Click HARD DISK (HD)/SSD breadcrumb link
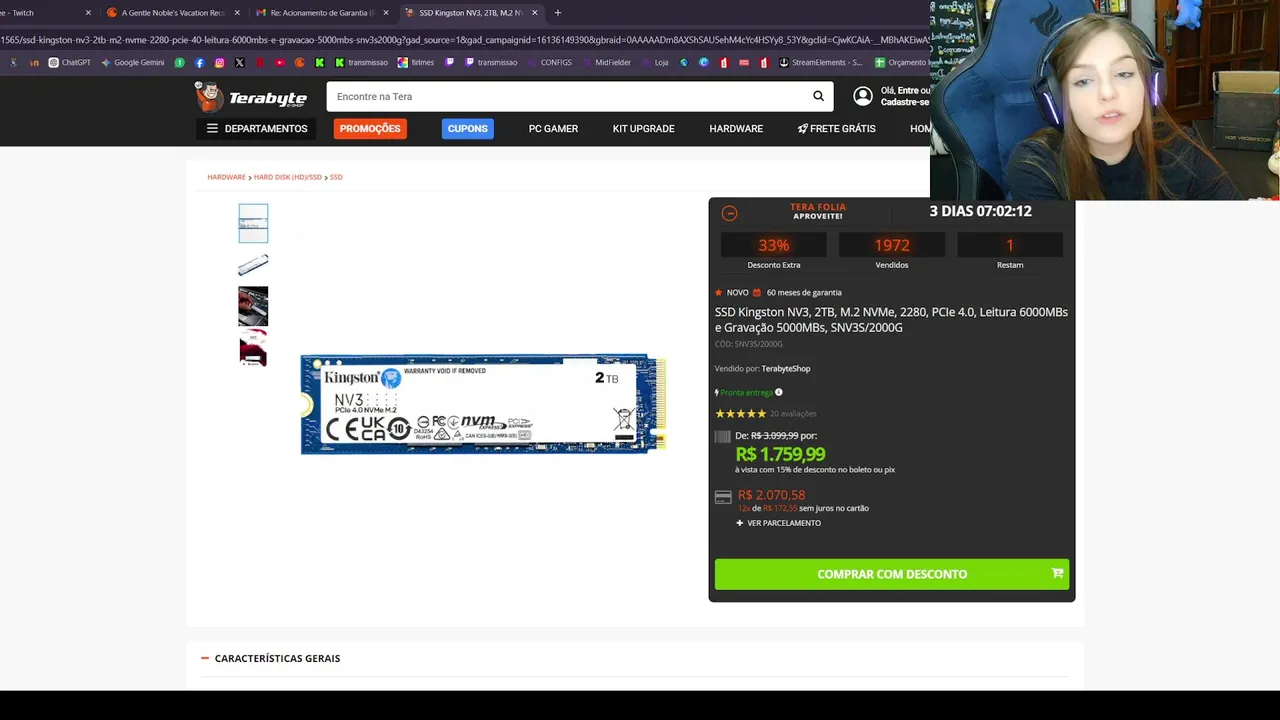This screenshot has width=1280, height=720. (x=288, y=177)
